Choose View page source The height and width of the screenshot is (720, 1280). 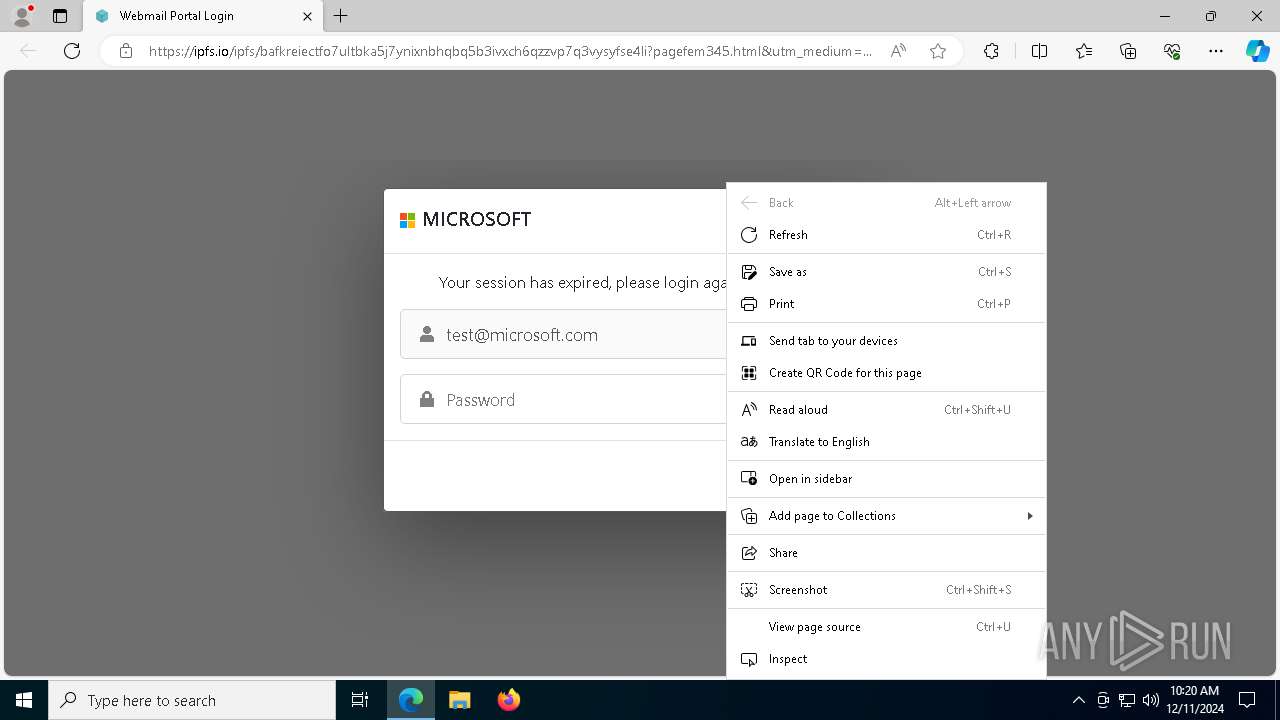(x=886, y=627)
